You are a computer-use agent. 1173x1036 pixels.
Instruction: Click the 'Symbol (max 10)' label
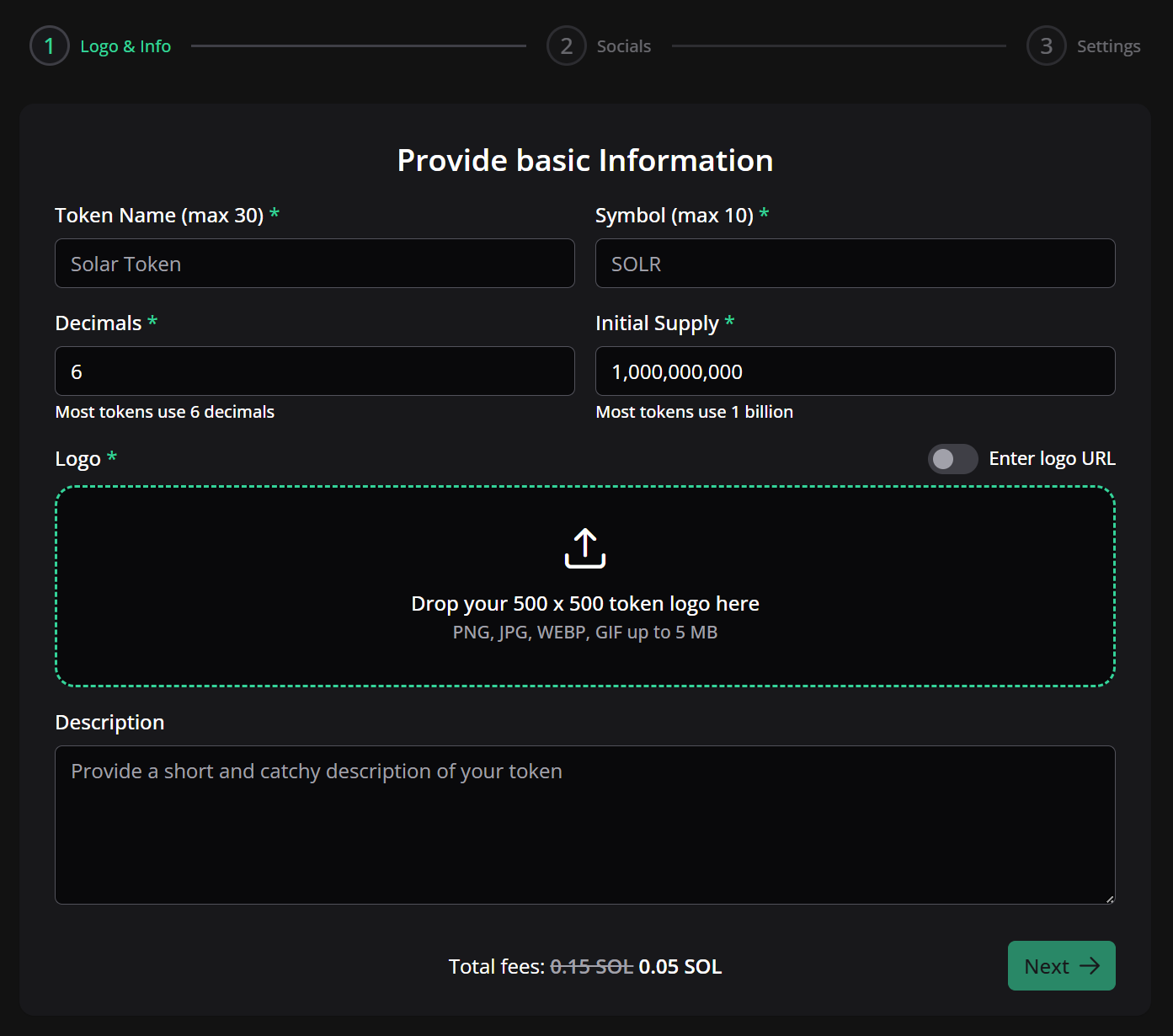[x=674, y=216]
